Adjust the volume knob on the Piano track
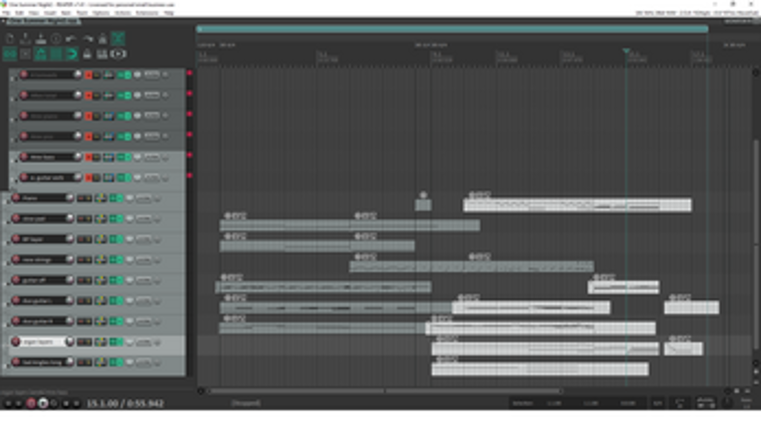 click(69, 198)
